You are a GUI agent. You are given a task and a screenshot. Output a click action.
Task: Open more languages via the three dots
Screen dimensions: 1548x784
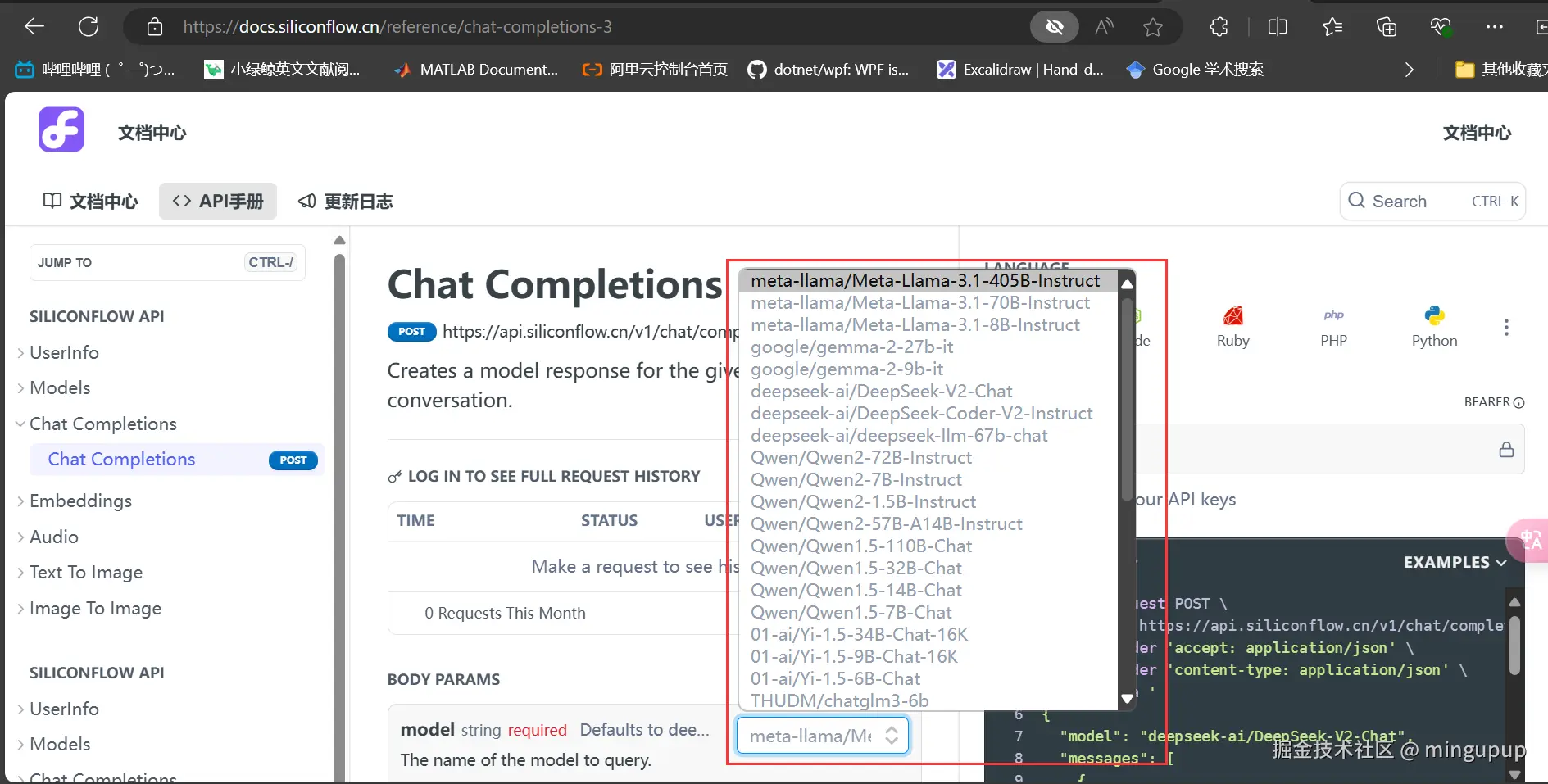[1506, 328]
